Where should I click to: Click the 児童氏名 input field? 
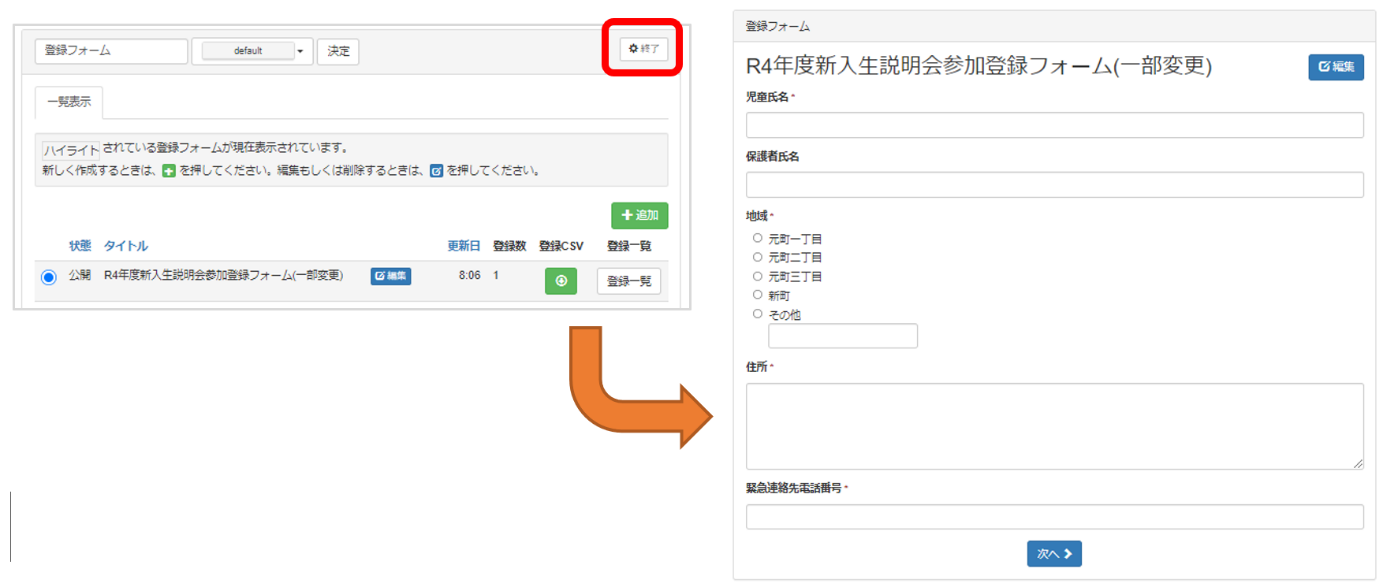click(x=1054, y=125)
